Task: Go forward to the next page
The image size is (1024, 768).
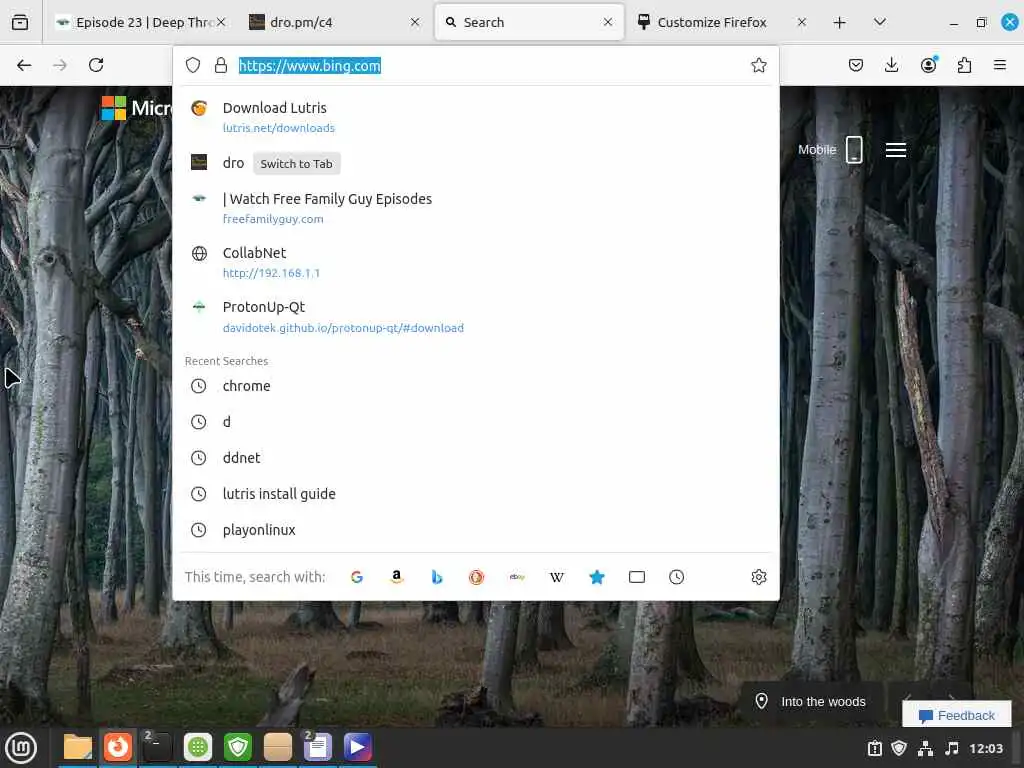Action: tap(59, 65)
